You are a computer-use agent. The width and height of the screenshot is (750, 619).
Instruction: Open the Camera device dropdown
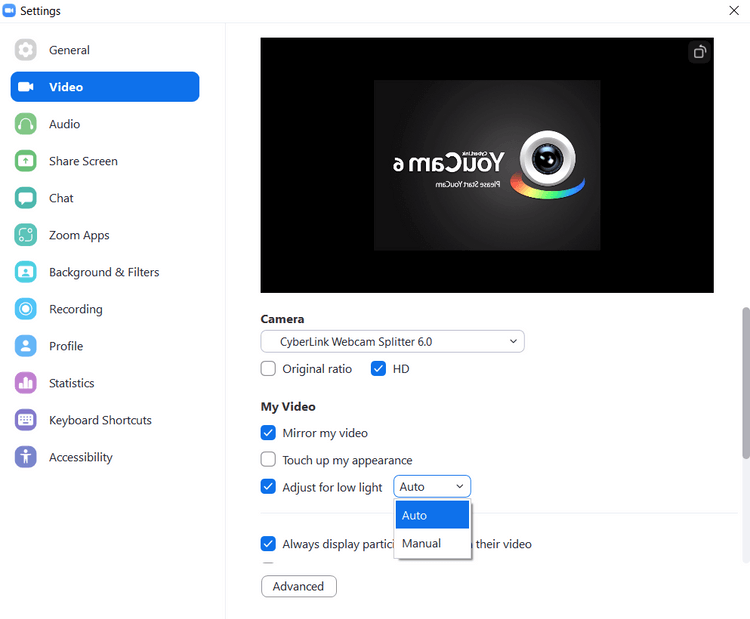pos(392,342)
